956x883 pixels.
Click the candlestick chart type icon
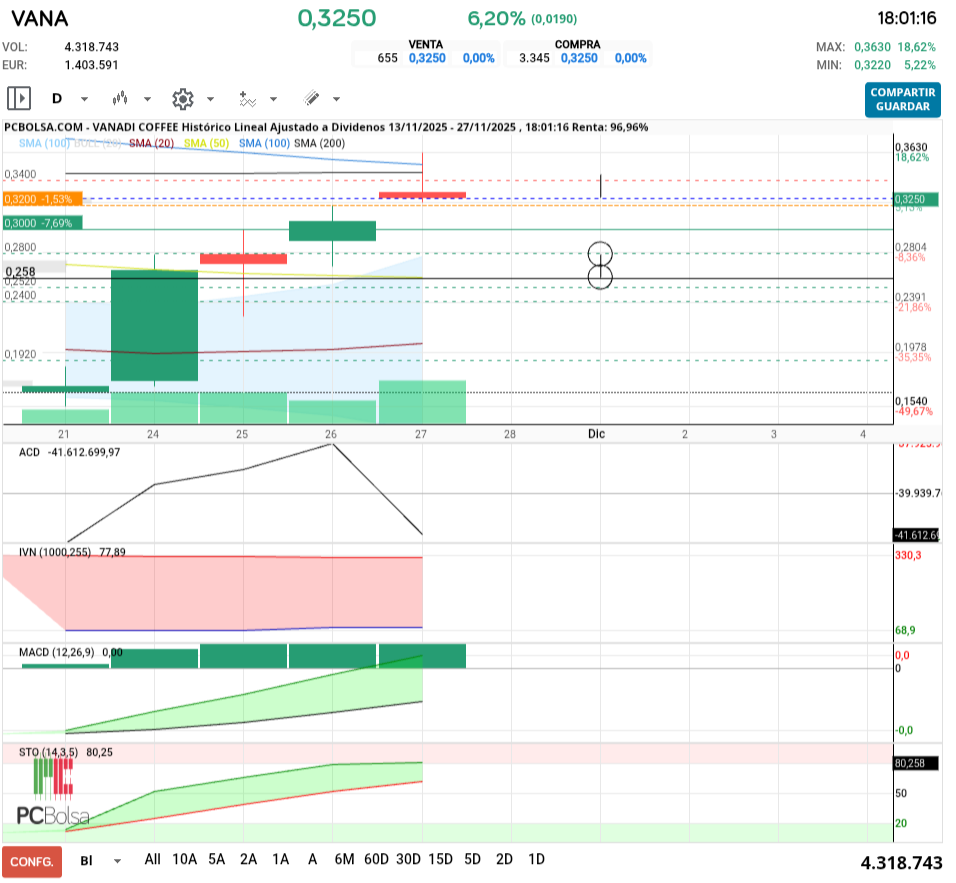[121, 99]
